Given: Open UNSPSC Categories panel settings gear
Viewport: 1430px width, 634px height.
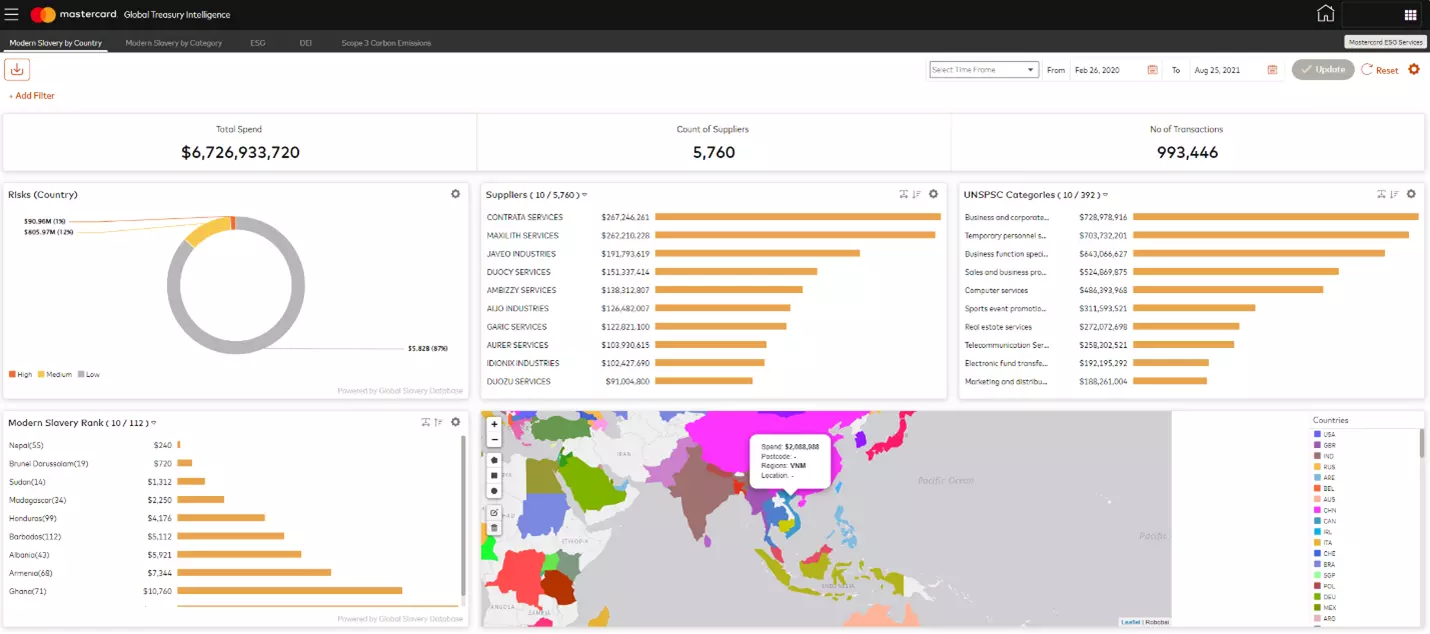Looking at the screenshot, I should (1411, 194).
